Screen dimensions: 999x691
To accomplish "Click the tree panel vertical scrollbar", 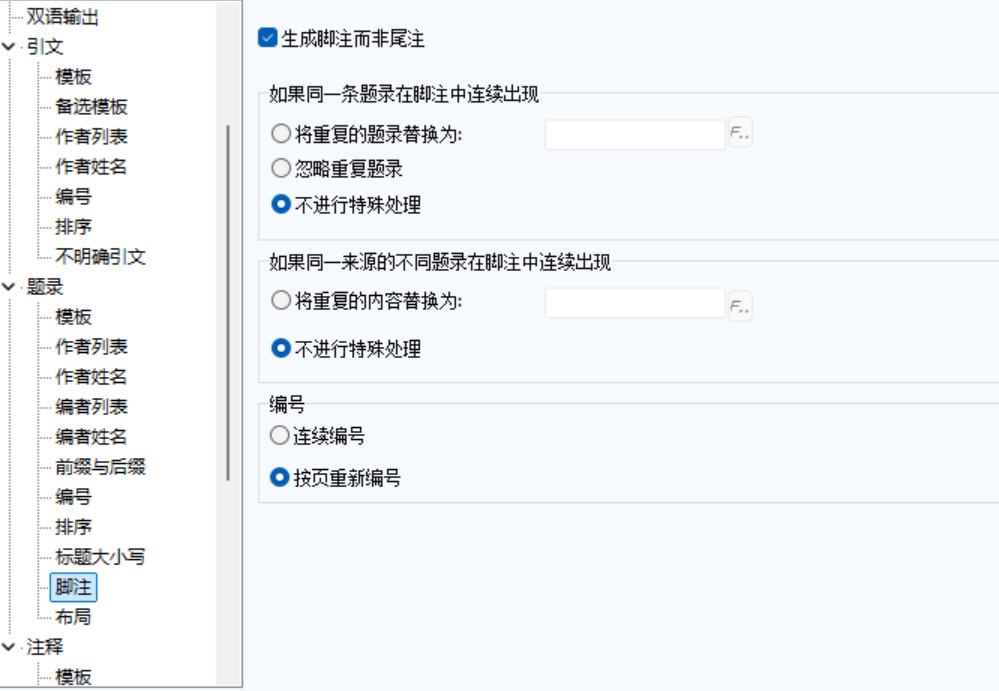I will (229, 300).
